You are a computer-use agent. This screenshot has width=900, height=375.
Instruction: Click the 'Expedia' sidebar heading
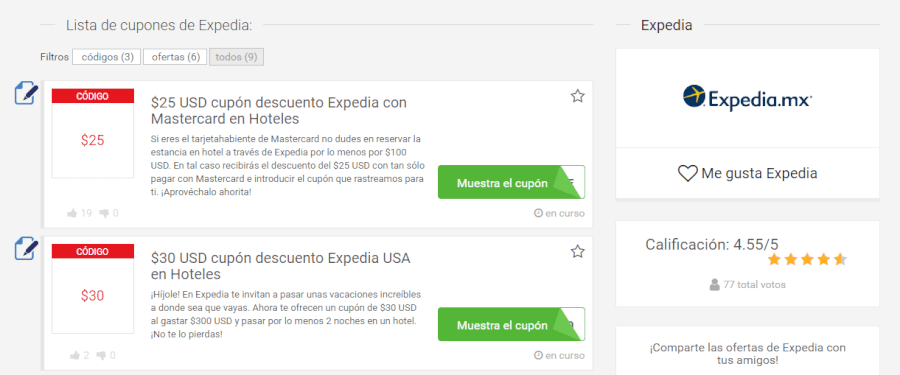tap(666, 25)
